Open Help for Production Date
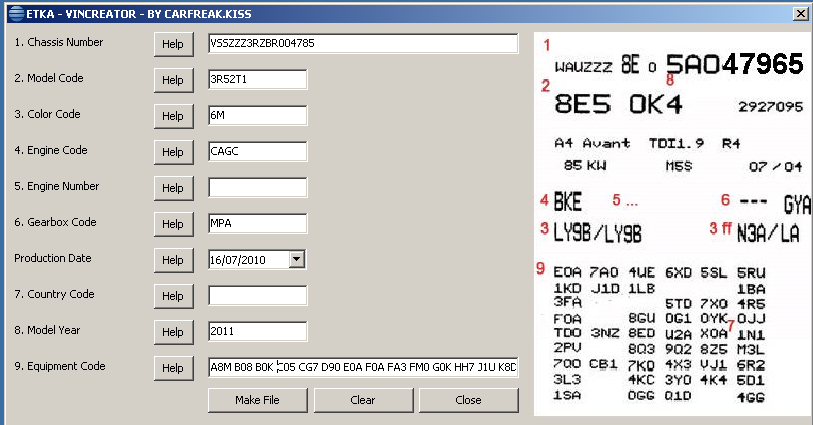The image size is (813, 425). (174, 260)
